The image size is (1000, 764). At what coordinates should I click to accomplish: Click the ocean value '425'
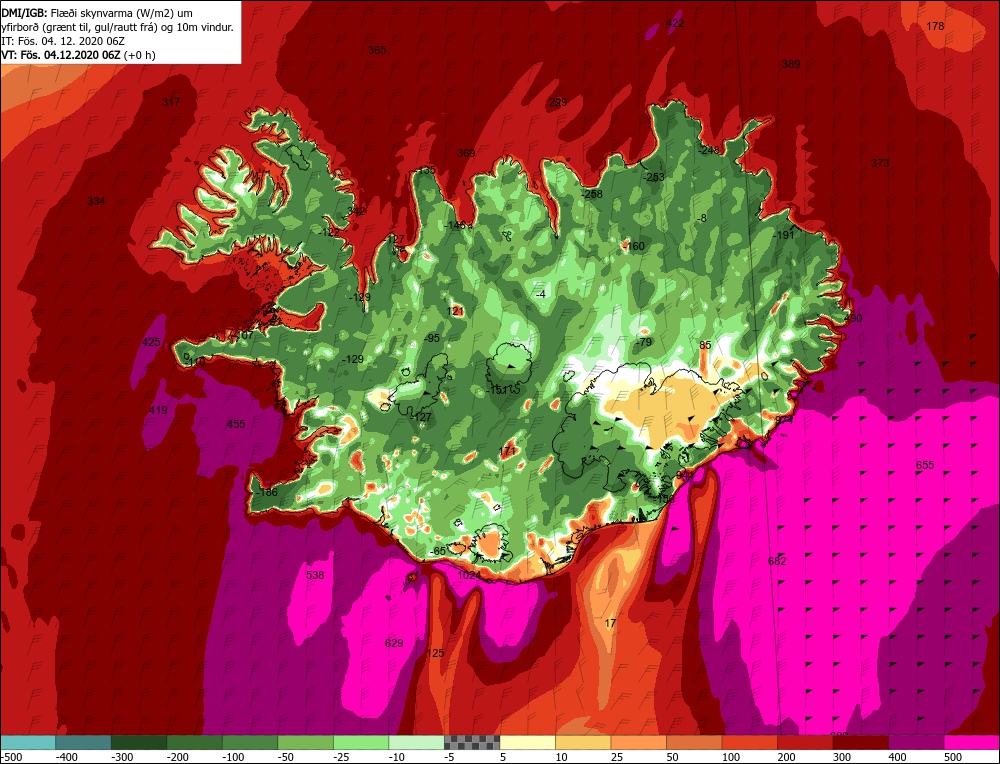(x=151, y=342)
